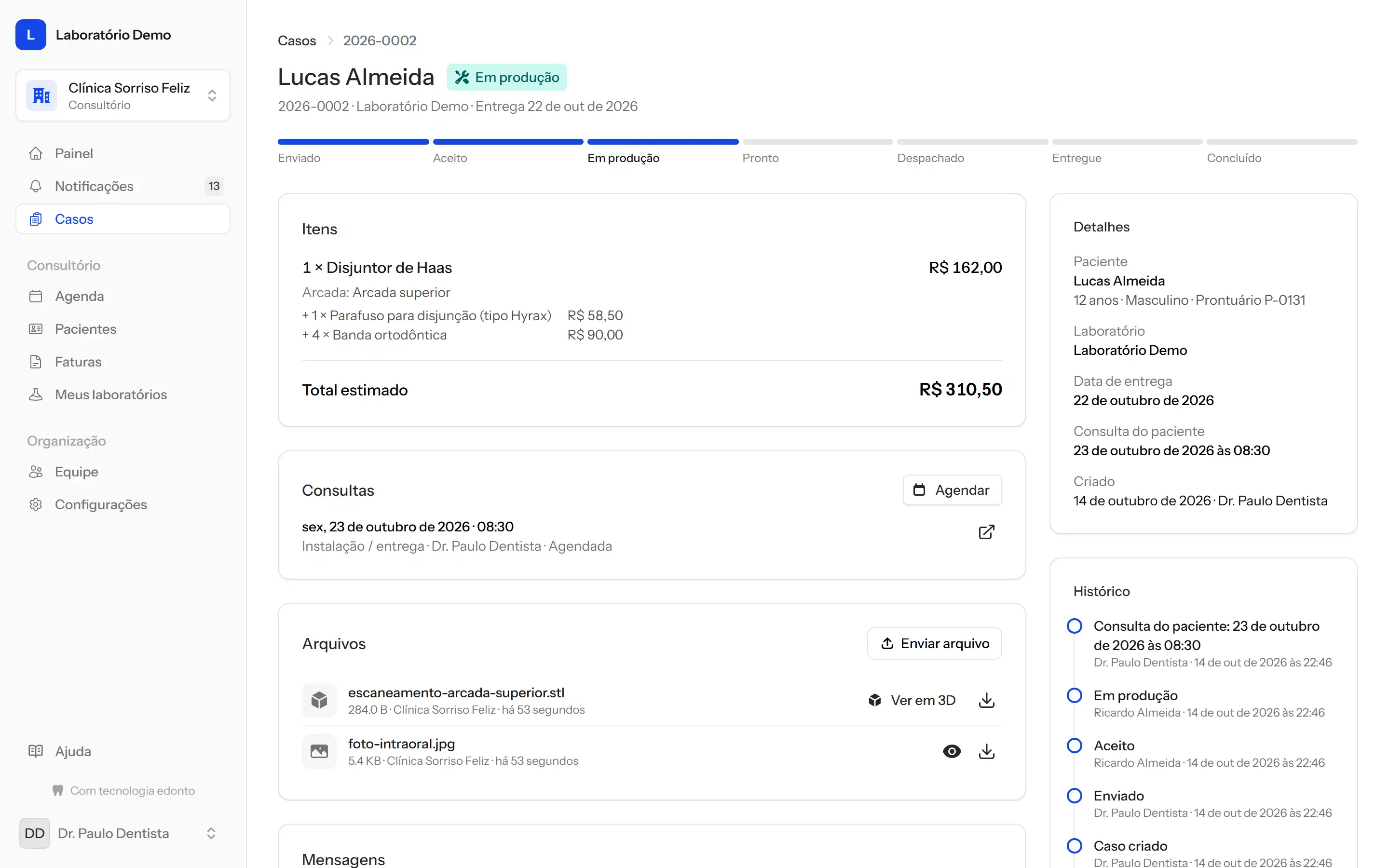Click the Em produção progress step bar
Screen dimensions: 1389x868
(x=663, y=142)
